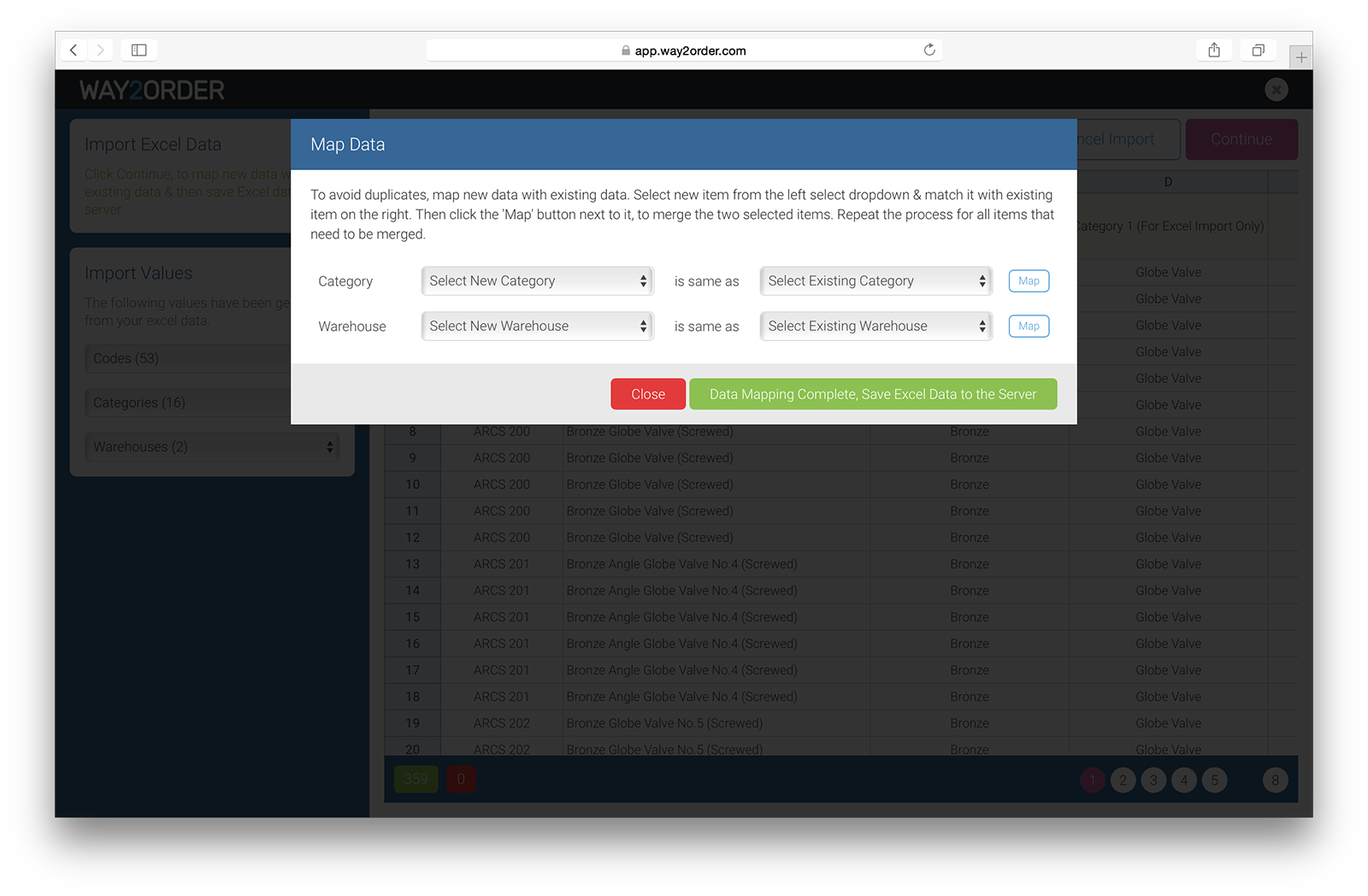Click the red 0 count badge
Viewport: 1368px width, 896px height.
pyautogui.click(x=461, y=779)
